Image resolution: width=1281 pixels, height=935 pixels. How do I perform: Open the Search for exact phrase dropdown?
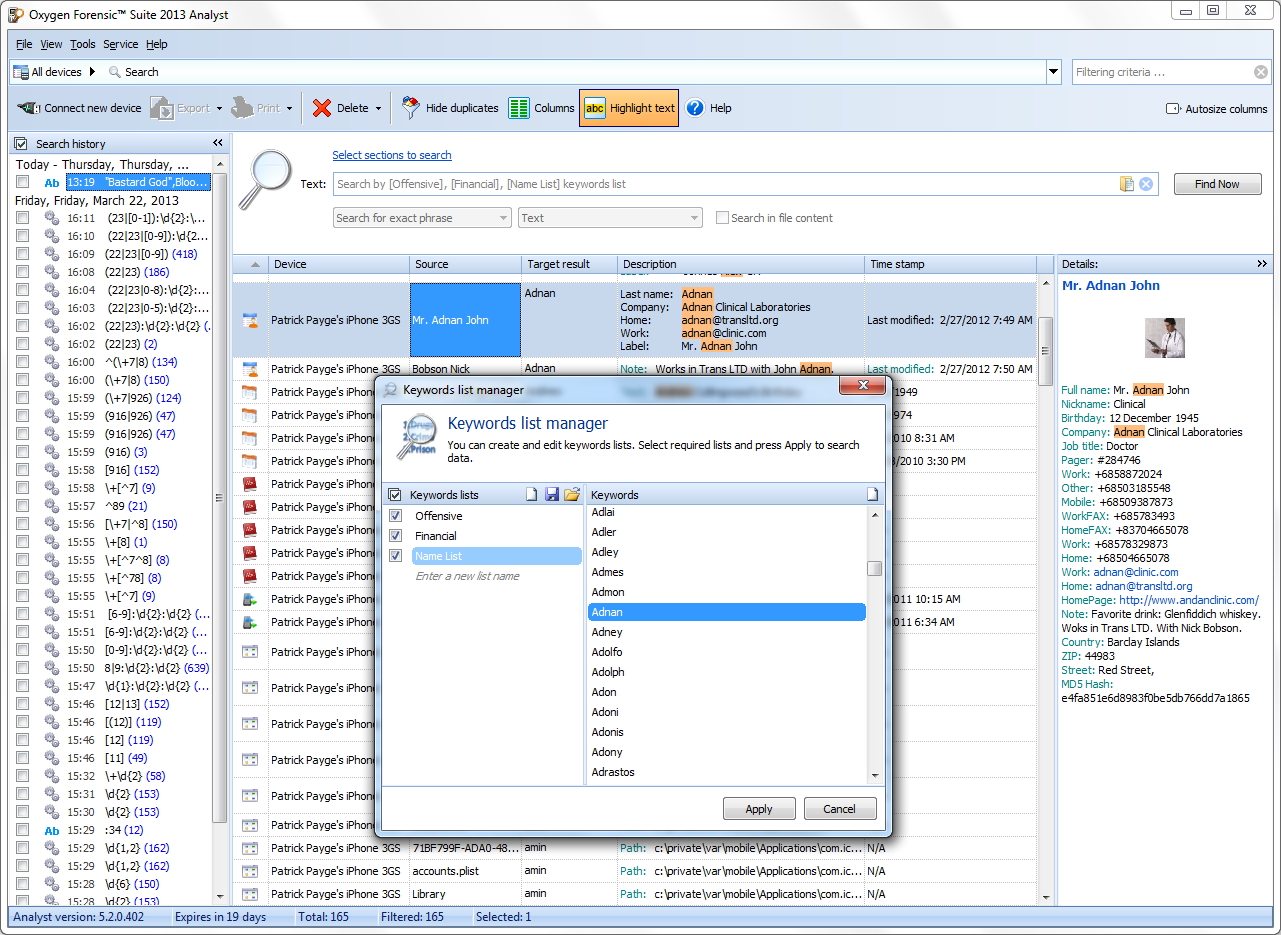pyautogui.click(x=422, y=218)
